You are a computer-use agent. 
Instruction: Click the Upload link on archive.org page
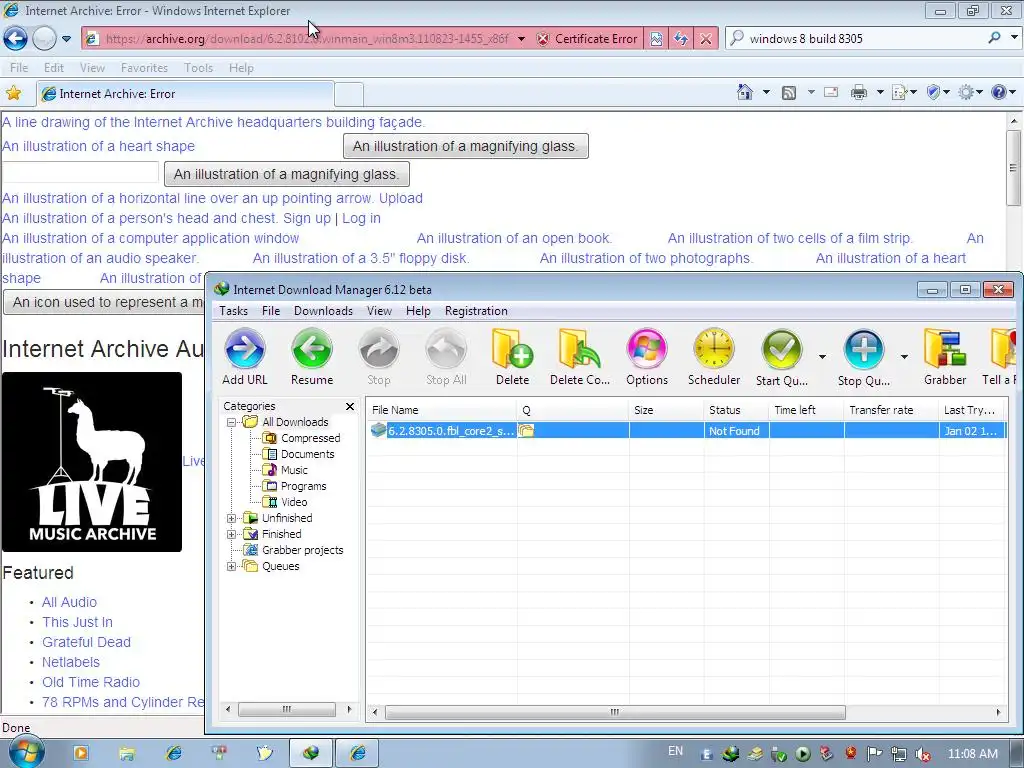pyautogui.click(x=401, y=198)
